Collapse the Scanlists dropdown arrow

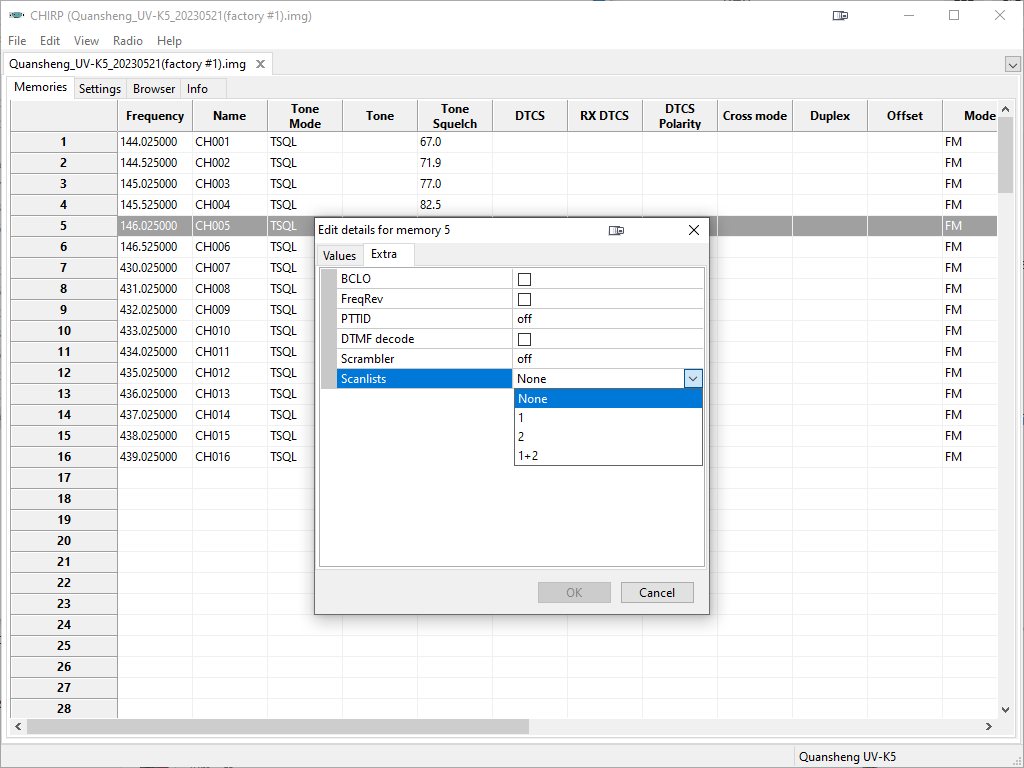coord(693,379)
